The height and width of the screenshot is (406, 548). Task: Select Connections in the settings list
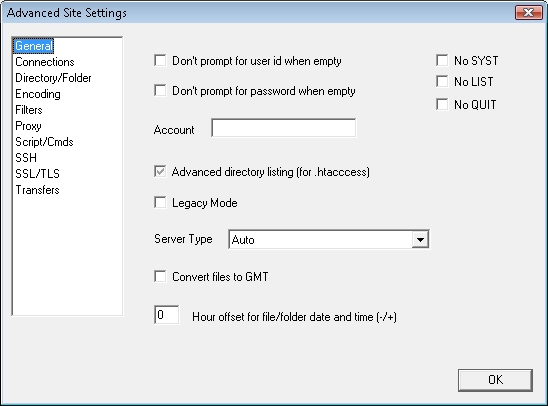(x=45, y=62)
